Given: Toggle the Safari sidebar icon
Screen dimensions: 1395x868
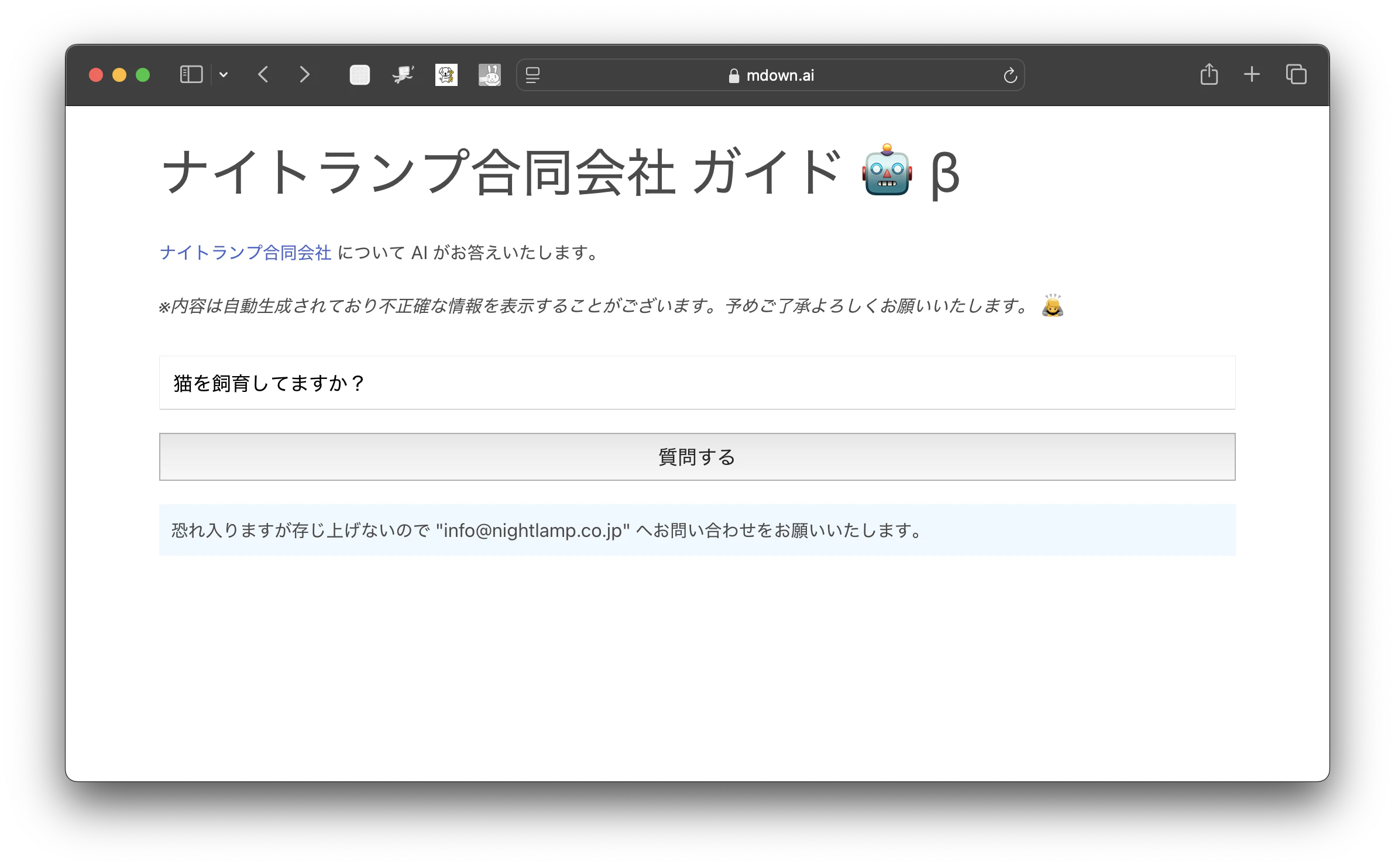Looking at the screenshot, I should pyautogui.click(x=191, y=75).
